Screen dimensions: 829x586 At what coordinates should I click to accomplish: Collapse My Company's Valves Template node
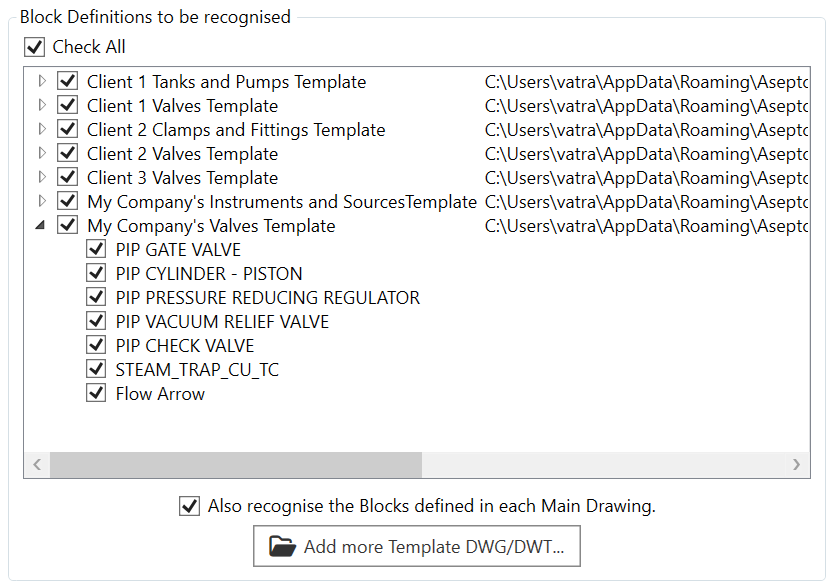tap(41, 226)
